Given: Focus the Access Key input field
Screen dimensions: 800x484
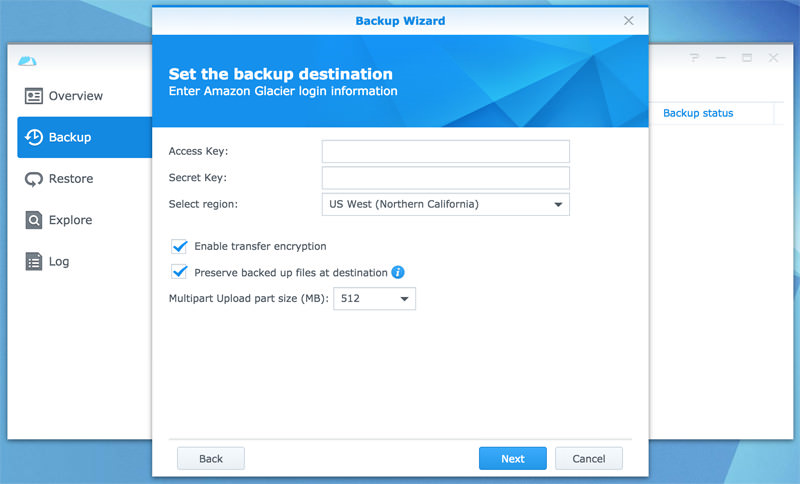Looking at the screenshot, I should [445, 151].
